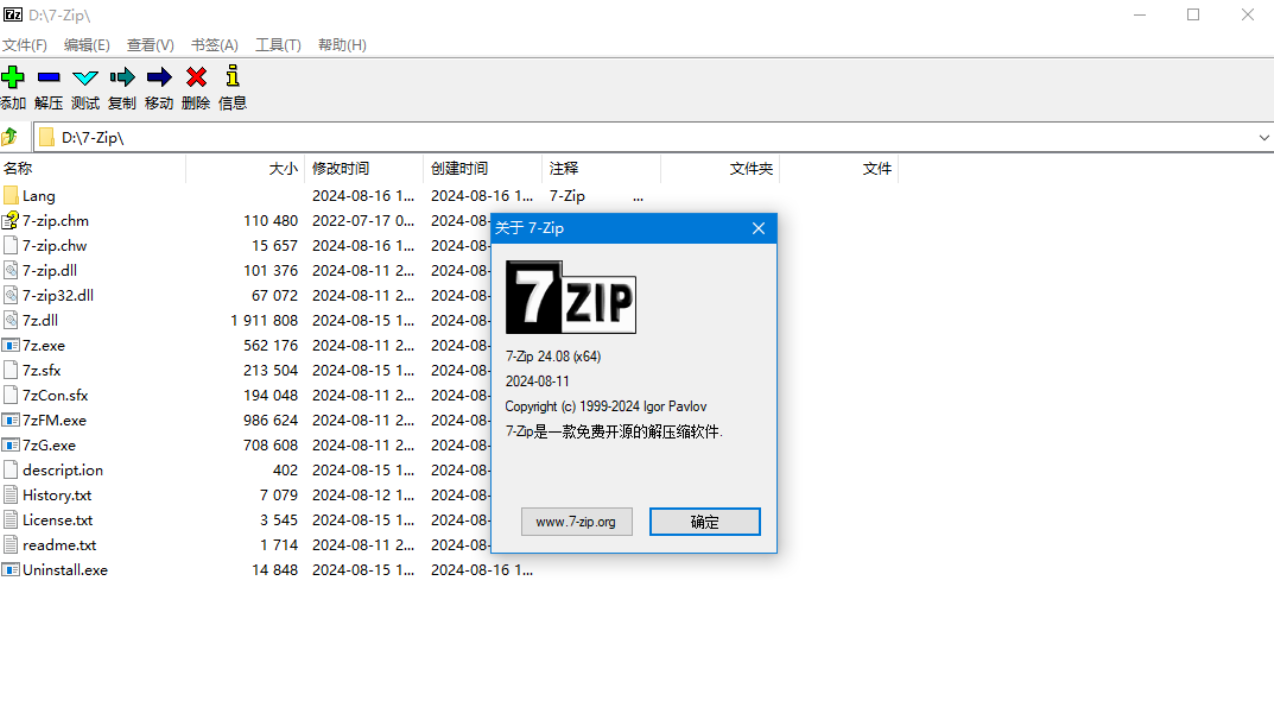The width and height of the screenshot is (1276, 706).
Task: Click the 7-zip.dll file icon
Action: pos(11,270)
